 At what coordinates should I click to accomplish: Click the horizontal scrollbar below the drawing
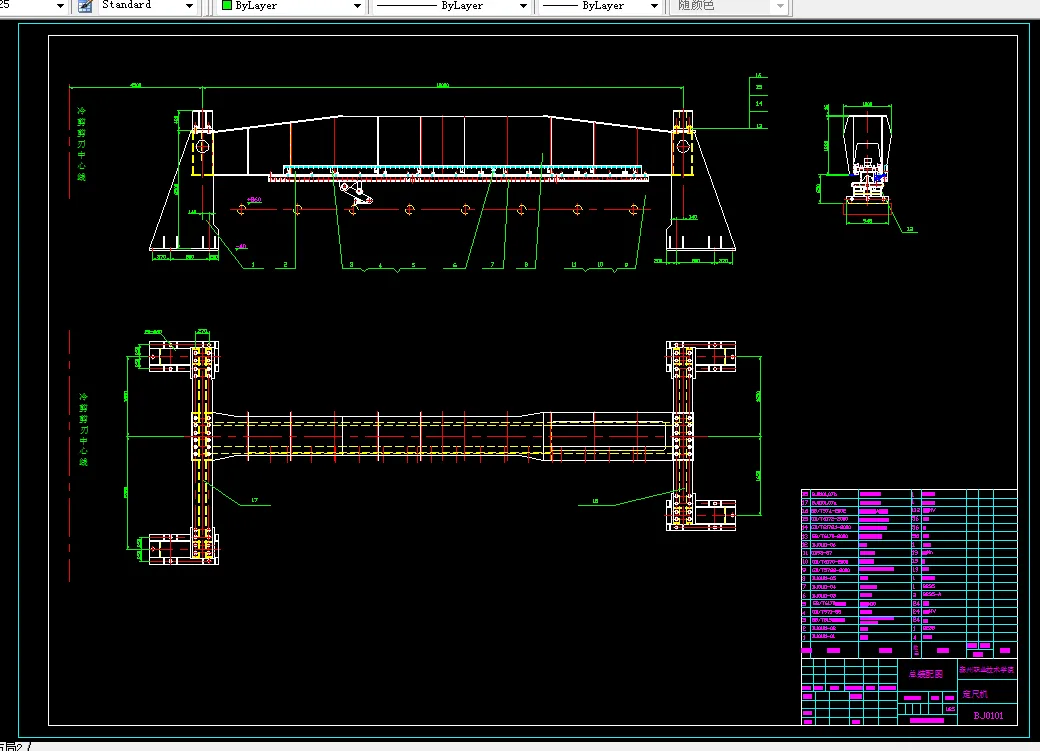500,745
